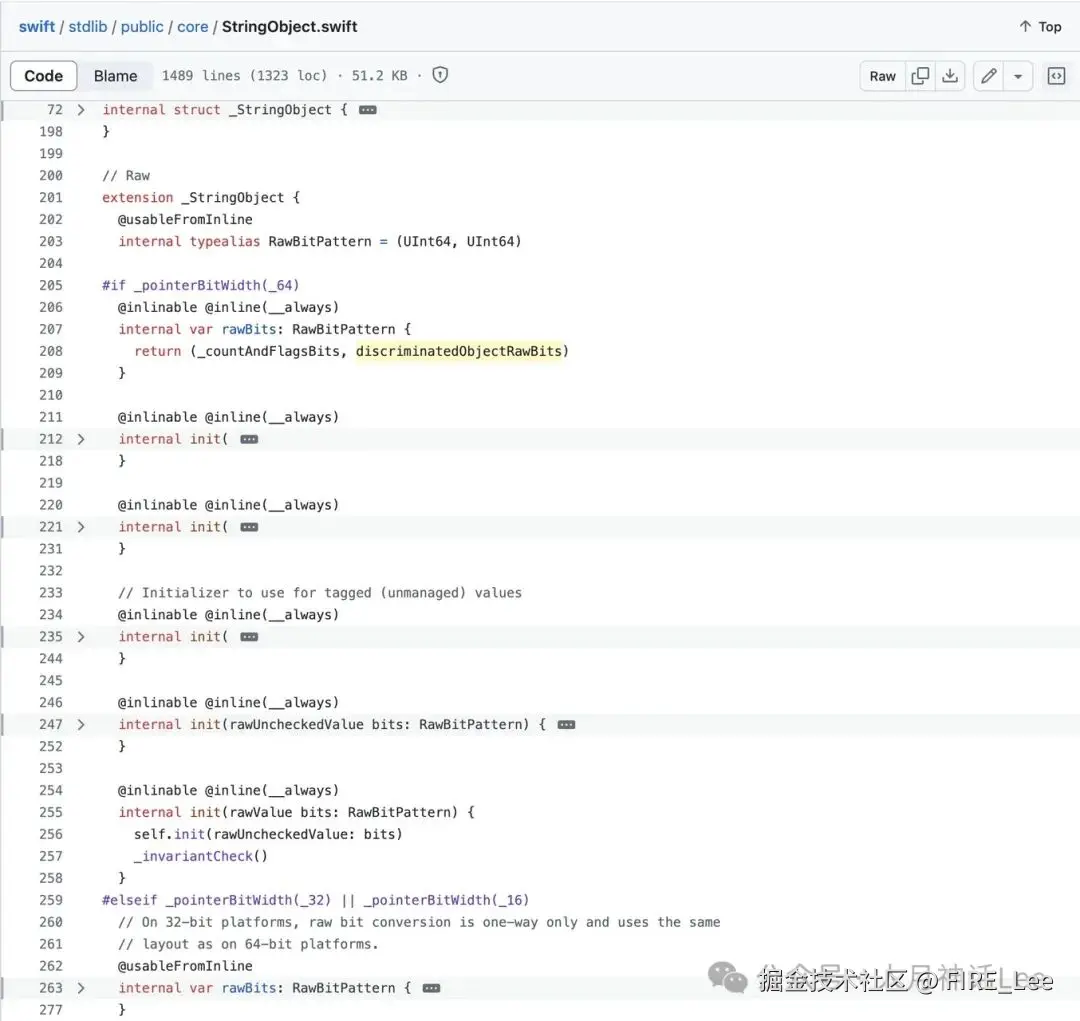Jump to Top of file
The width and height of the screenshot is (1080, 1021).
1040,27
